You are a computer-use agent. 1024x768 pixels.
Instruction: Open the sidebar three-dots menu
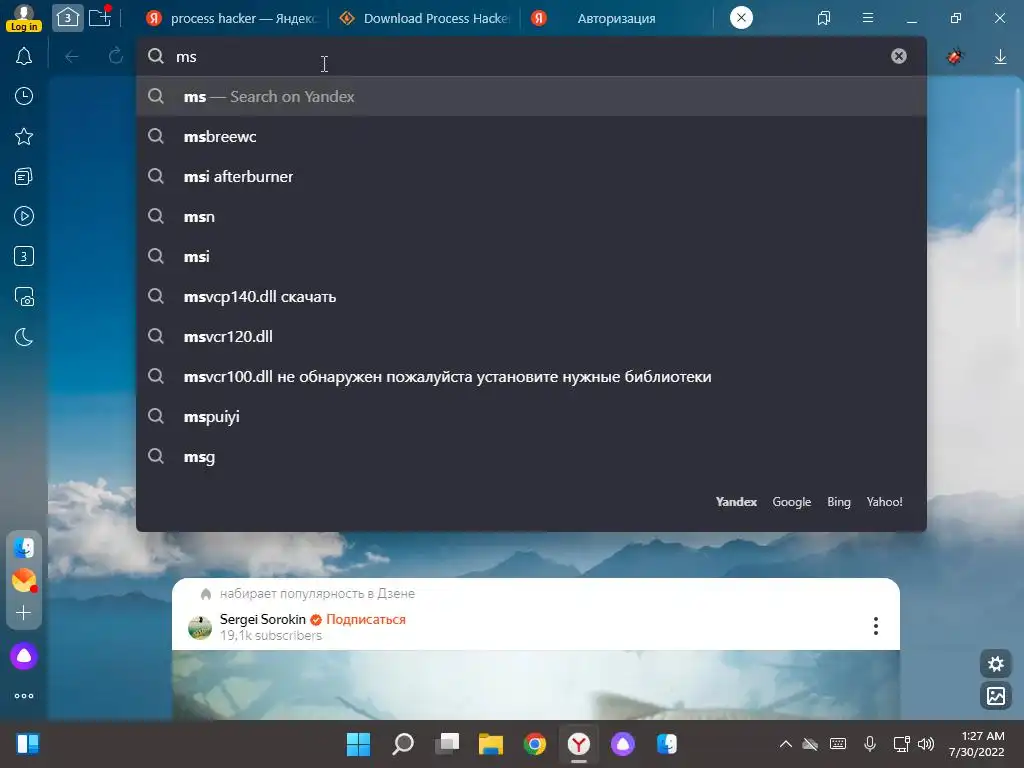[24, 696]
